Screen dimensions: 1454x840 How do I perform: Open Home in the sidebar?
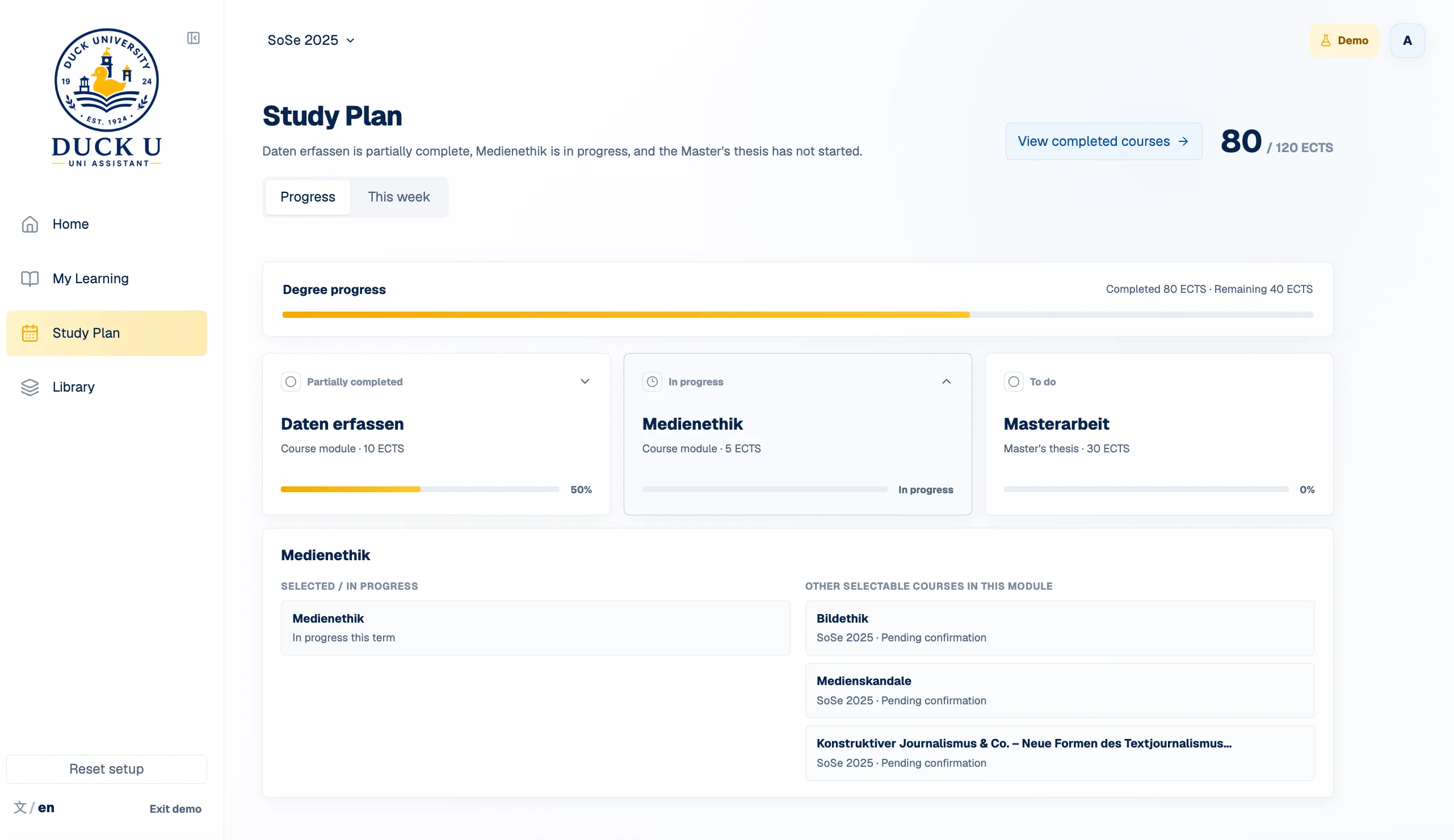pos(107,224)
